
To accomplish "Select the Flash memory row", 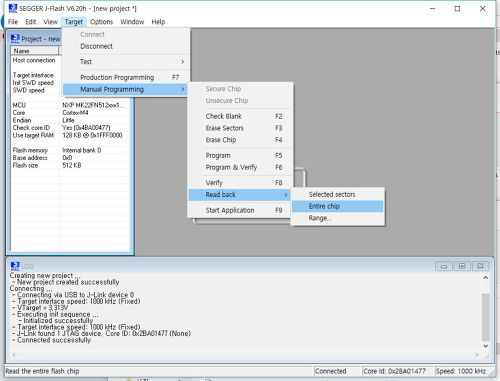I will 70,150.
